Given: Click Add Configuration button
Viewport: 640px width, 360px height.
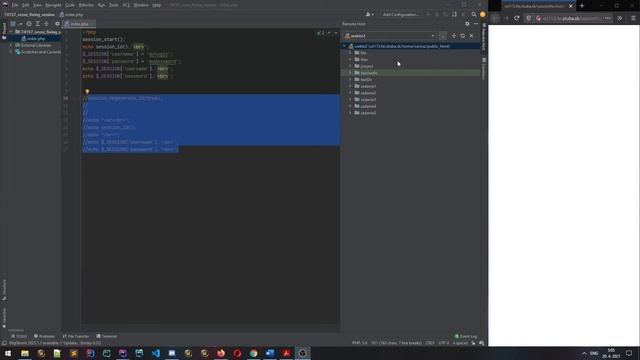Looking at the screenshot, I should 401,15.
